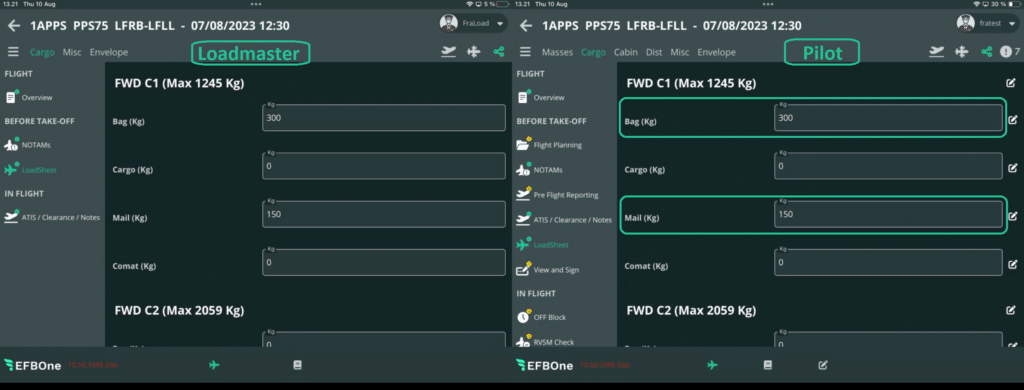Open ATIS / Clearance / Notes in Loadmaster sidebar
Screen dimensions: 1024x390
click(x=52, y=218)
